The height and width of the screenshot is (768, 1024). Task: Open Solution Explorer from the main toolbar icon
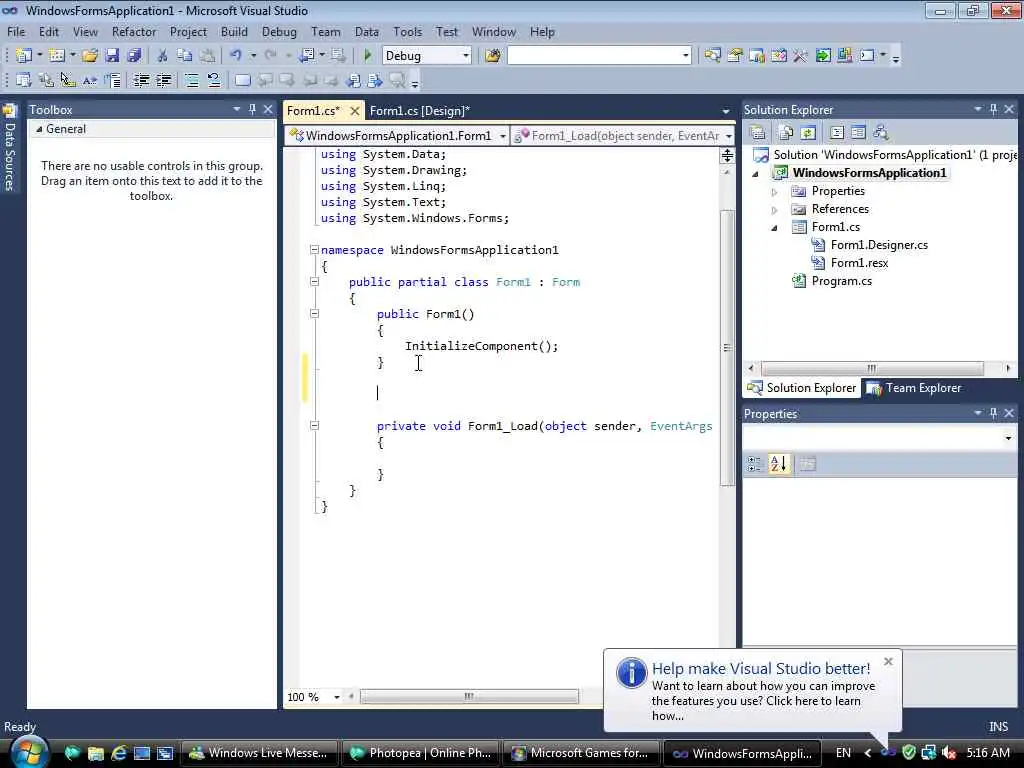click(x=712, y=56)
